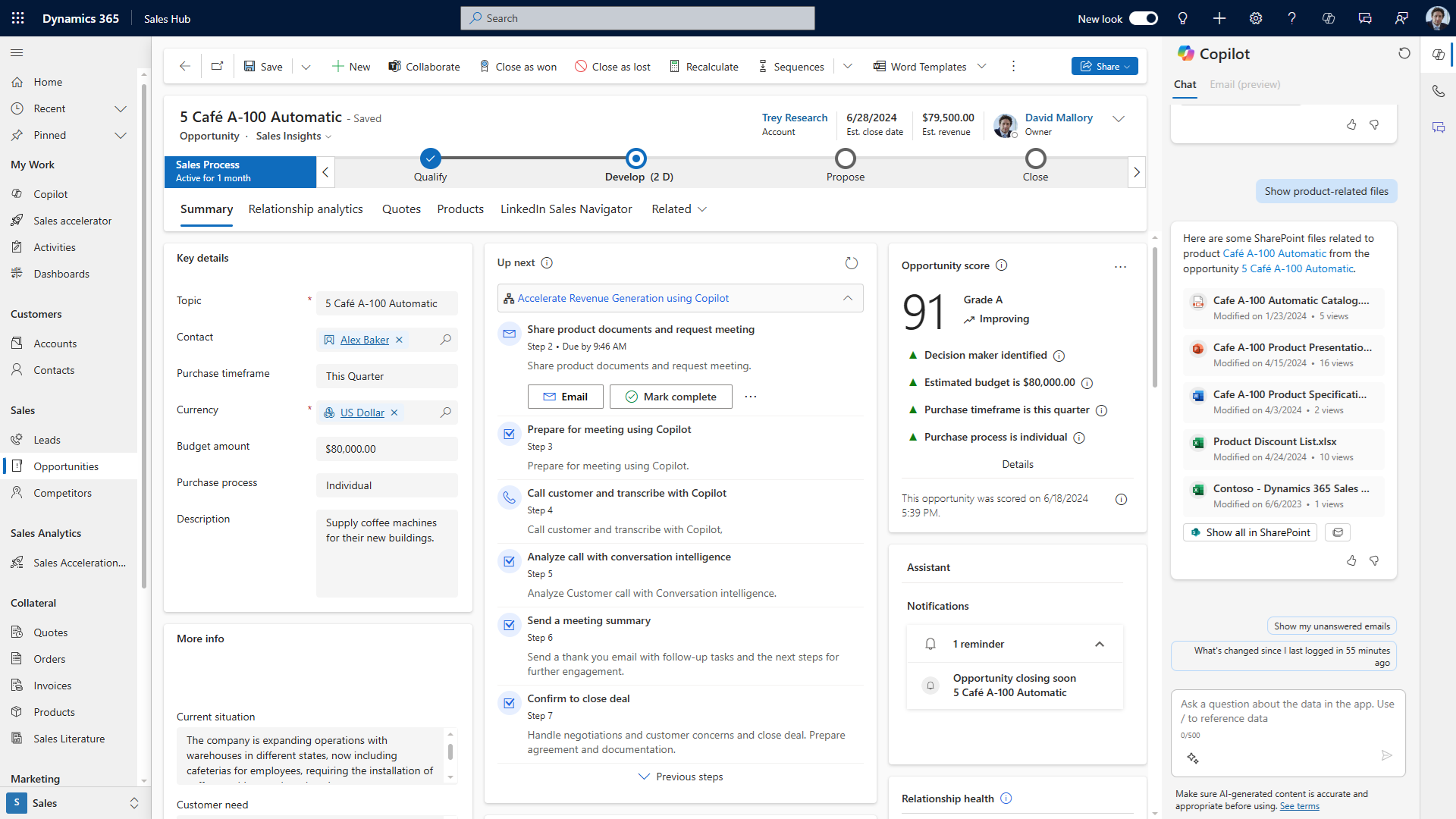Click the Copilot question input field
The width and height of the screenshot is (1456, 819).
click(1284, 713)
